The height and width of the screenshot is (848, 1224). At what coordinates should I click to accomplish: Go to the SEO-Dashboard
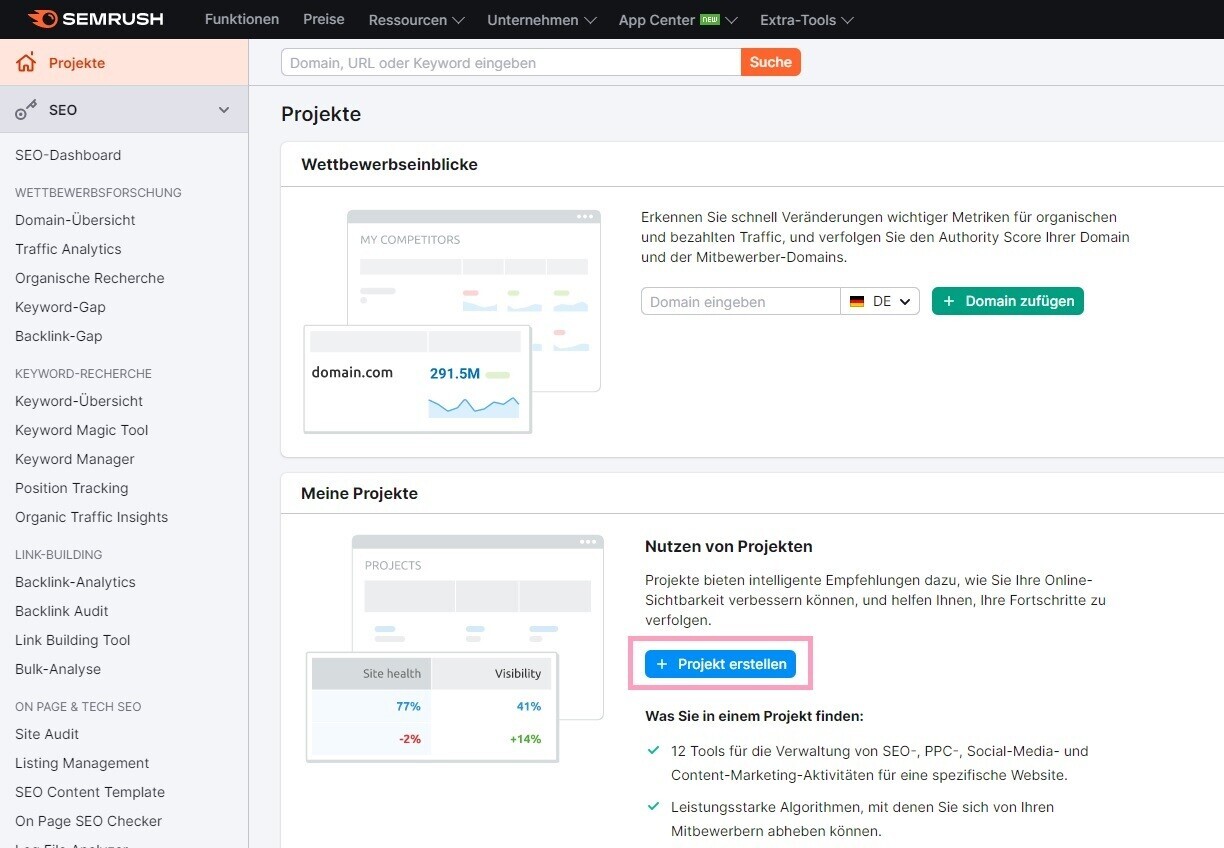[x=67, y=155]
